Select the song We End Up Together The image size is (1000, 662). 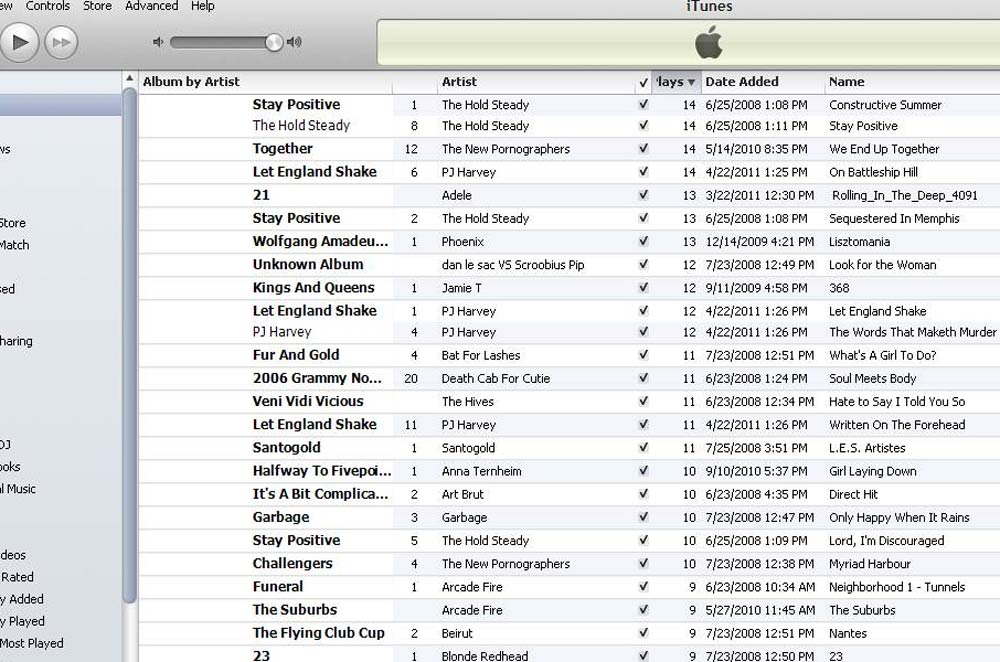884,149
